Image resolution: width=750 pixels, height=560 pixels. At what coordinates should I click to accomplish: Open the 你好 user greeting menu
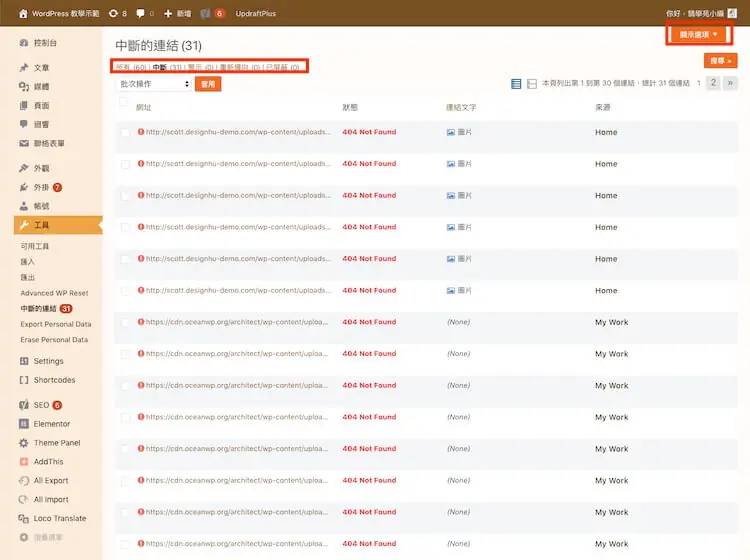coord(695,13)
